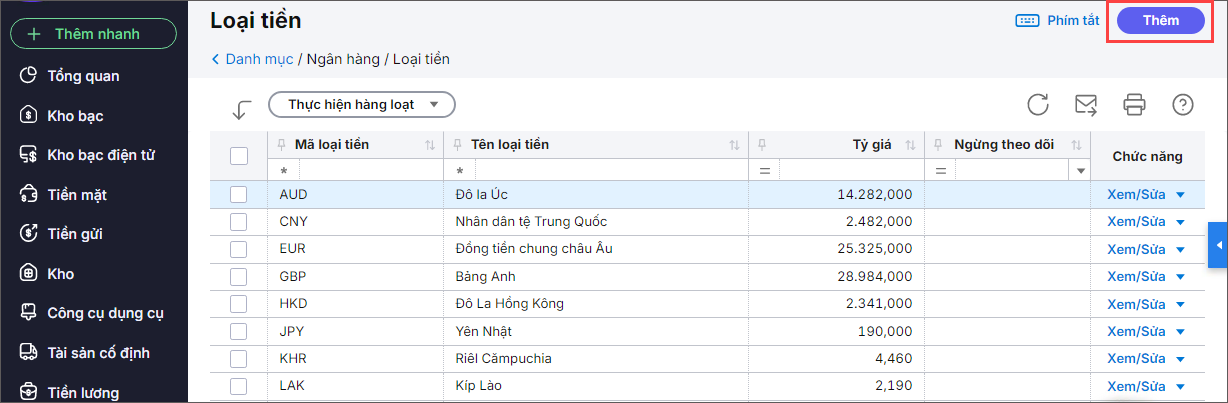Click the printer icon
This screenshot has width=1228, height=403.
click(x=1134, y=105)
